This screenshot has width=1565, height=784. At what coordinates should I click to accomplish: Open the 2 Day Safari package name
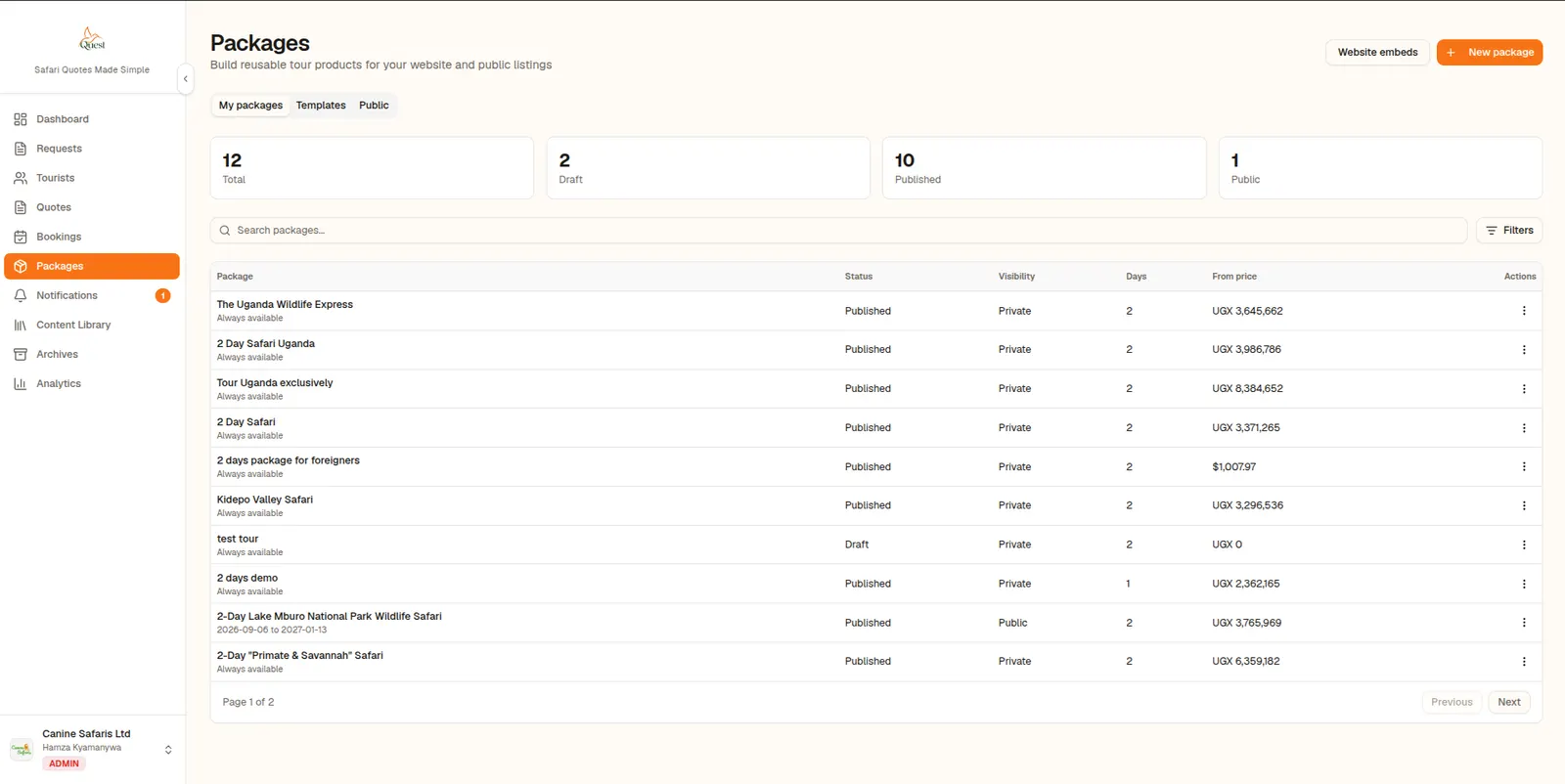(246, 422)
